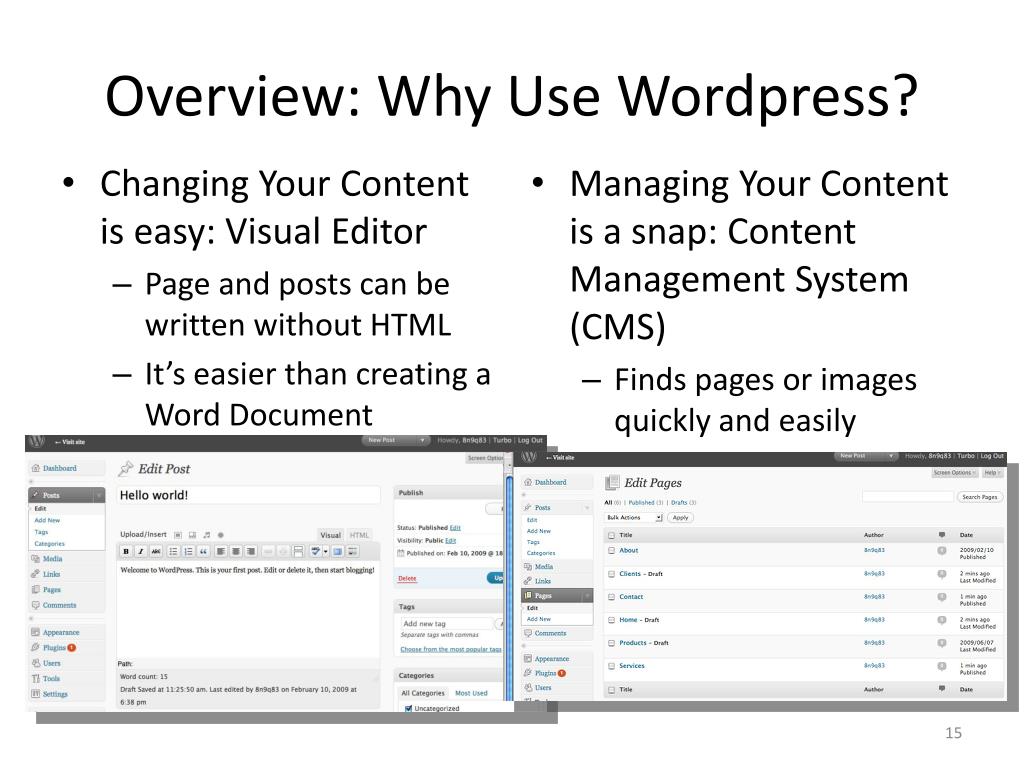Check the Home draft page checkbox
The image size is (1024, 768).
tap(612, 620)
